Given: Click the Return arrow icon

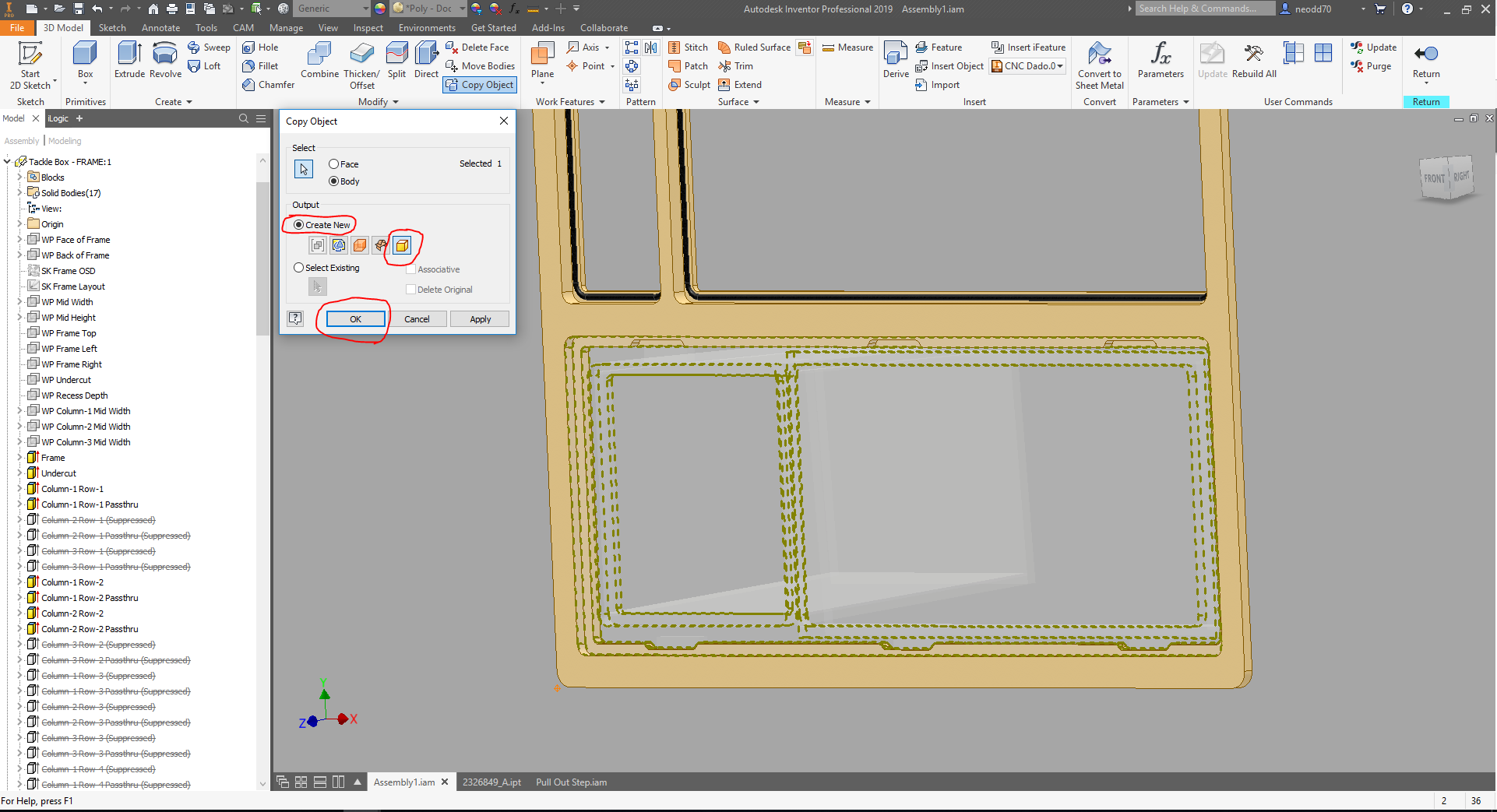Looking at the screenshot, I should coord(1426,54).
